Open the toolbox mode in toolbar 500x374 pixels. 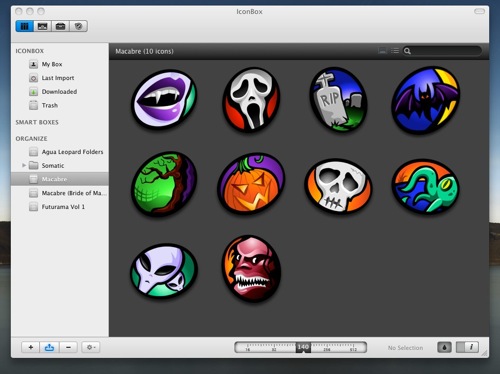click(60, 26)
